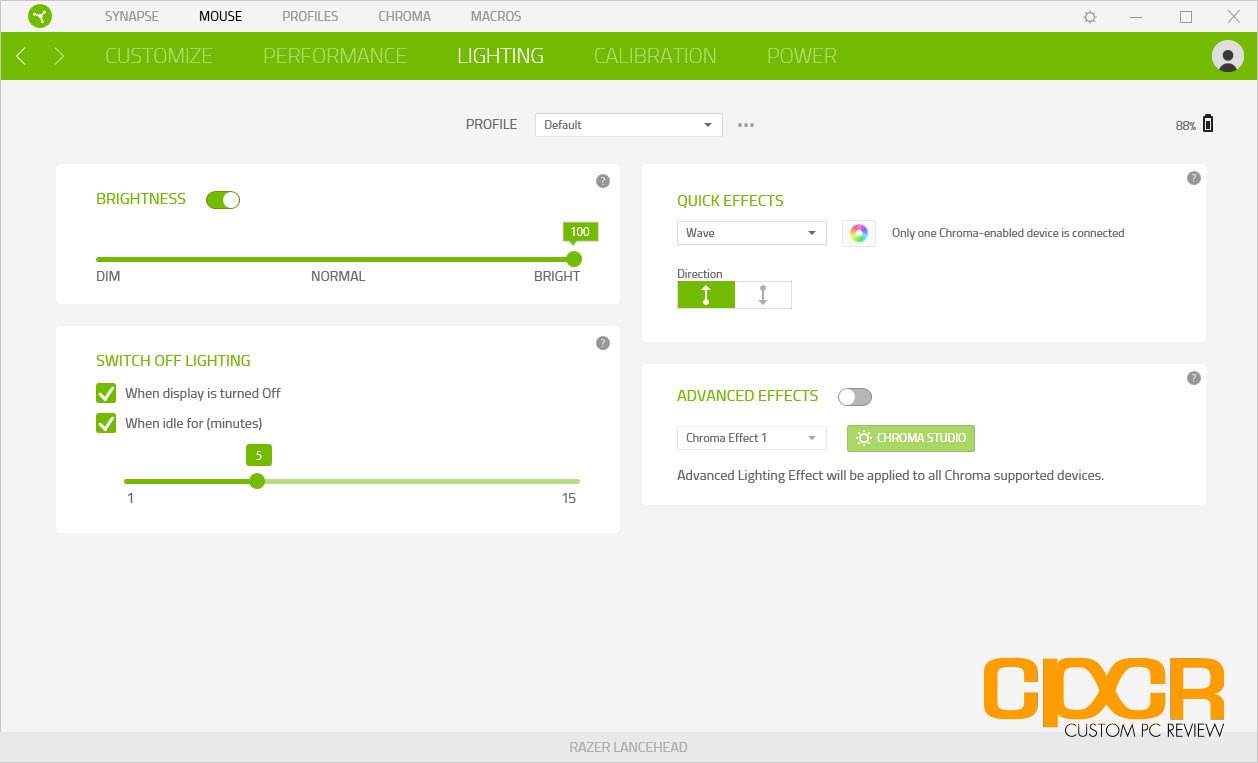Image resolution: width=1258 pixels, height=763 pixels.
Task: Open the Power subtab
Action: tap(802, 56)
